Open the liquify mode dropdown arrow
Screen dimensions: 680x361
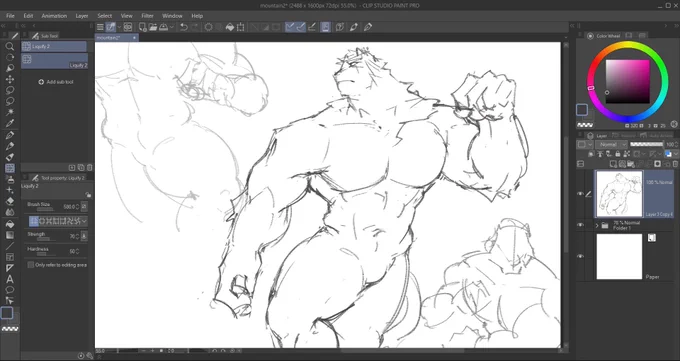[84, 221]
